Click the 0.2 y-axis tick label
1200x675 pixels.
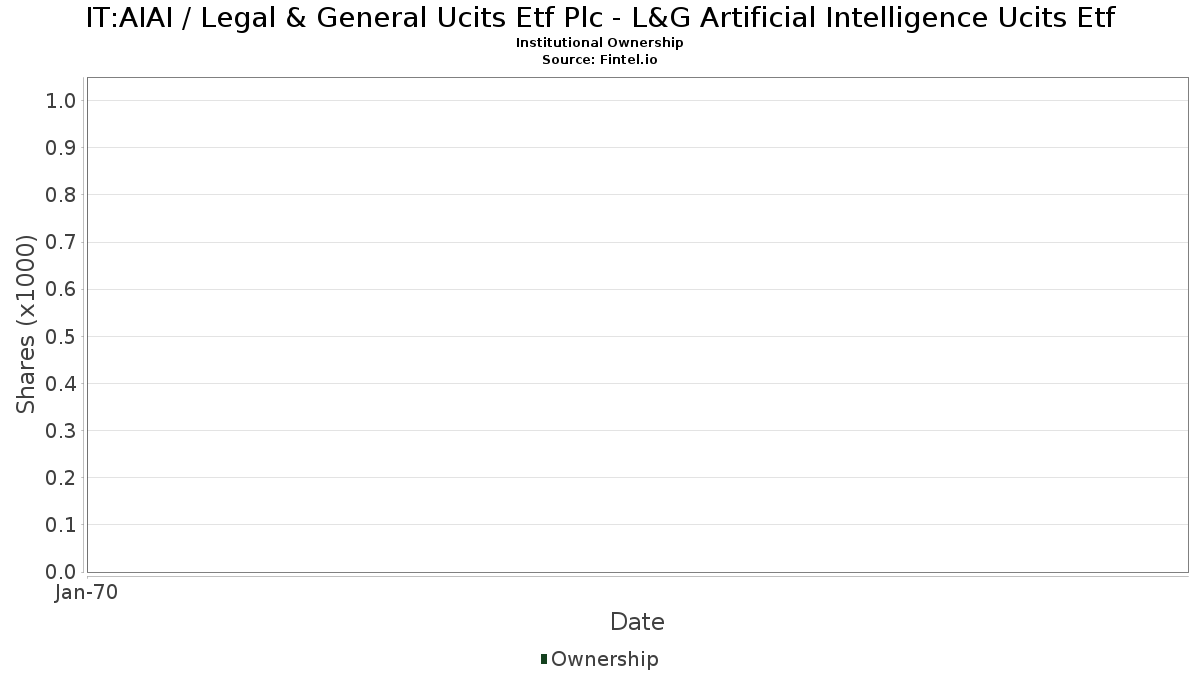click(x=61, y=477)
